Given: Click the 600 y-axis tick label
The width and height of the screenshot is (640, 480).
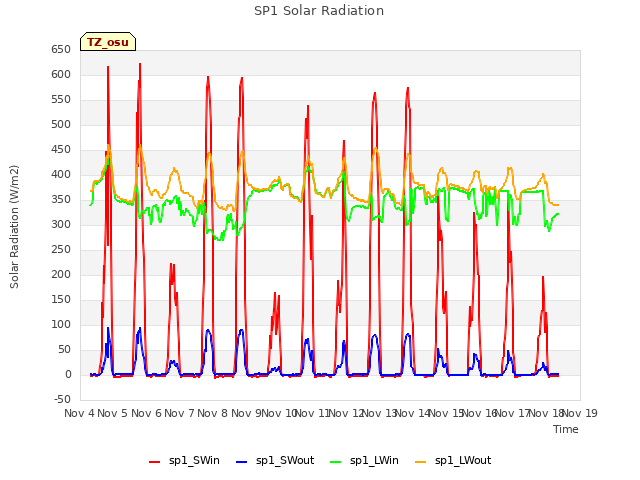Looking at the screenshot, I should (61, 75).
